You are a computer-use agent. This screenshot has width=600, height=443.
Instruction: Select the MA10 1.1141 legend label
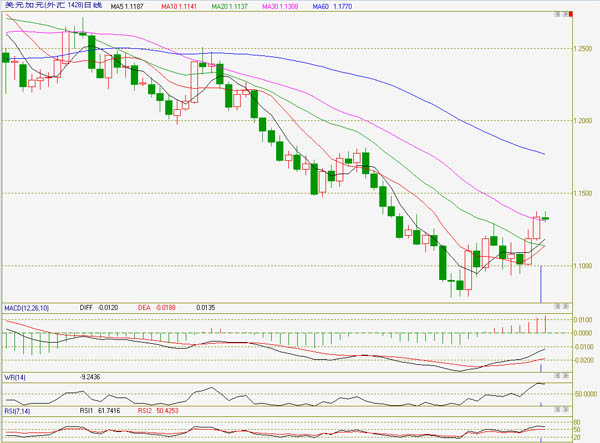tap(179, 7)
